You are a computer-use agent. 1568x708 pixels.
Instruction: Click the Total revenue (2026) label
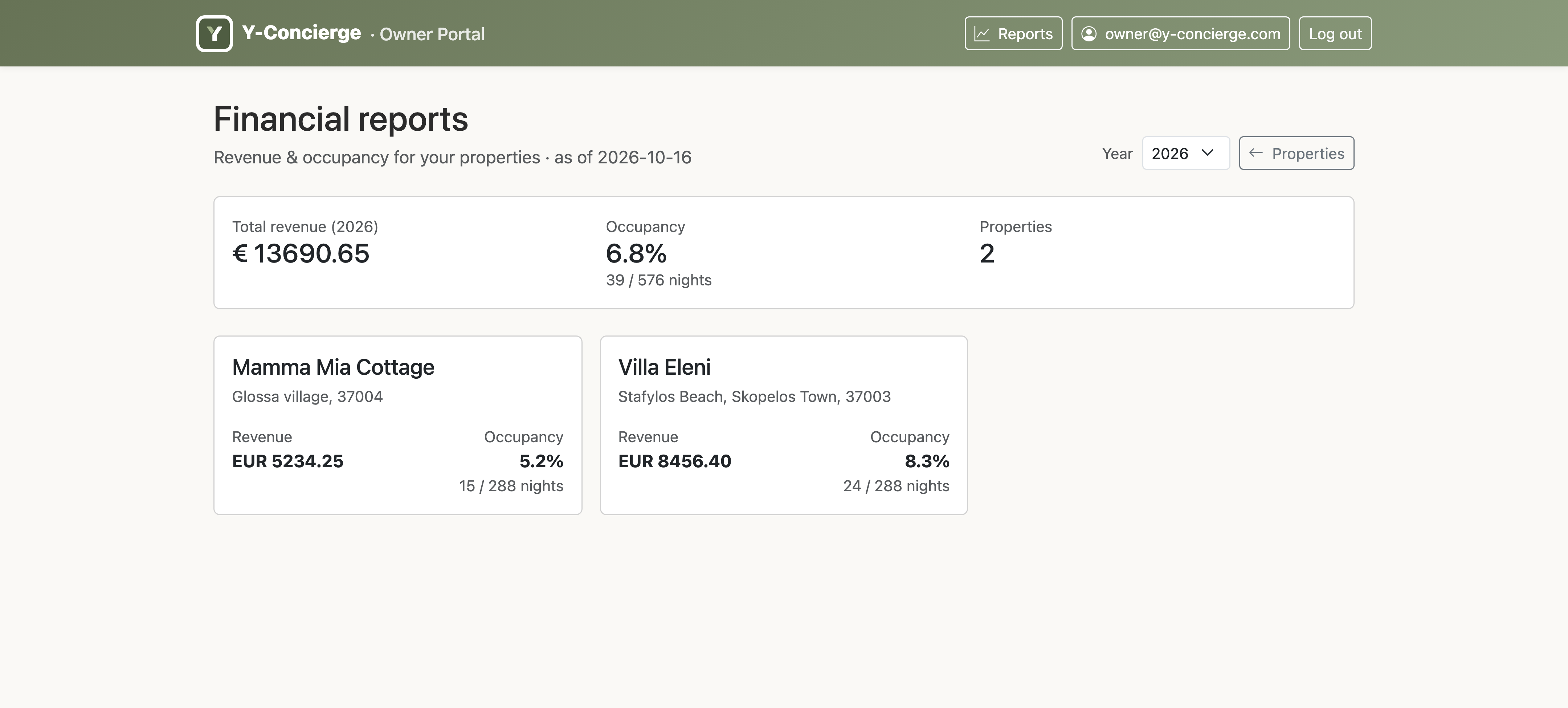coord(305,227)
